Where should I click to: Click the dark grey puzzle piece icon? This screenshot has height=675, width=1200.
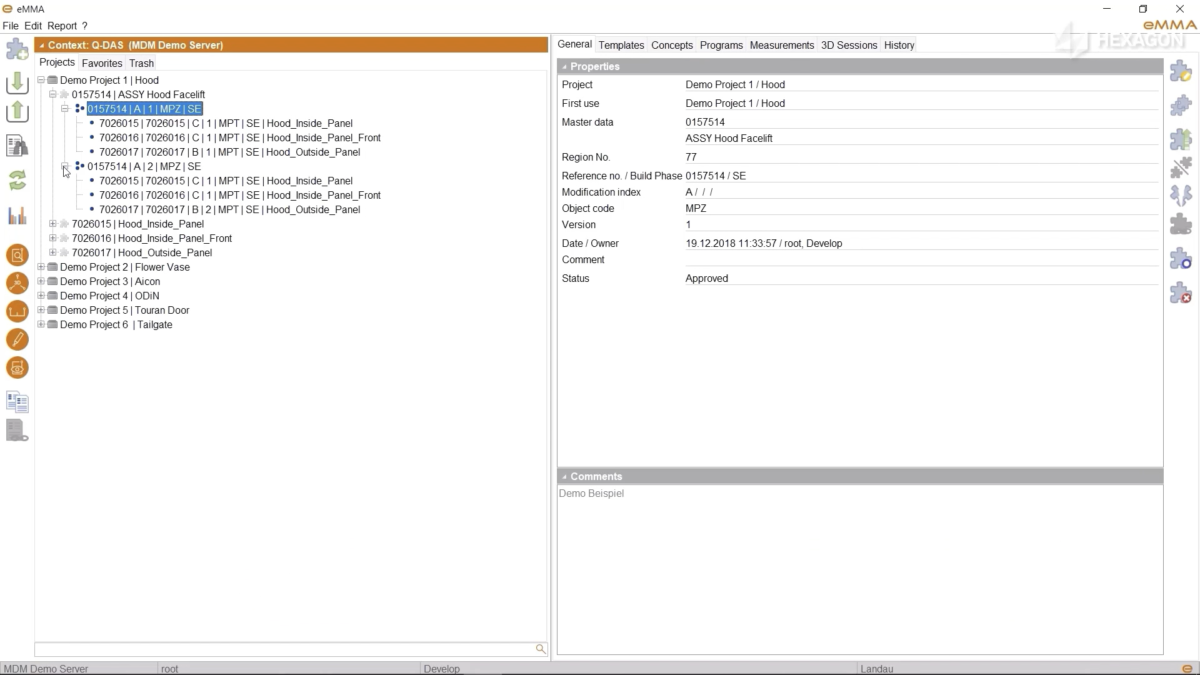[x=1181, y=225]
